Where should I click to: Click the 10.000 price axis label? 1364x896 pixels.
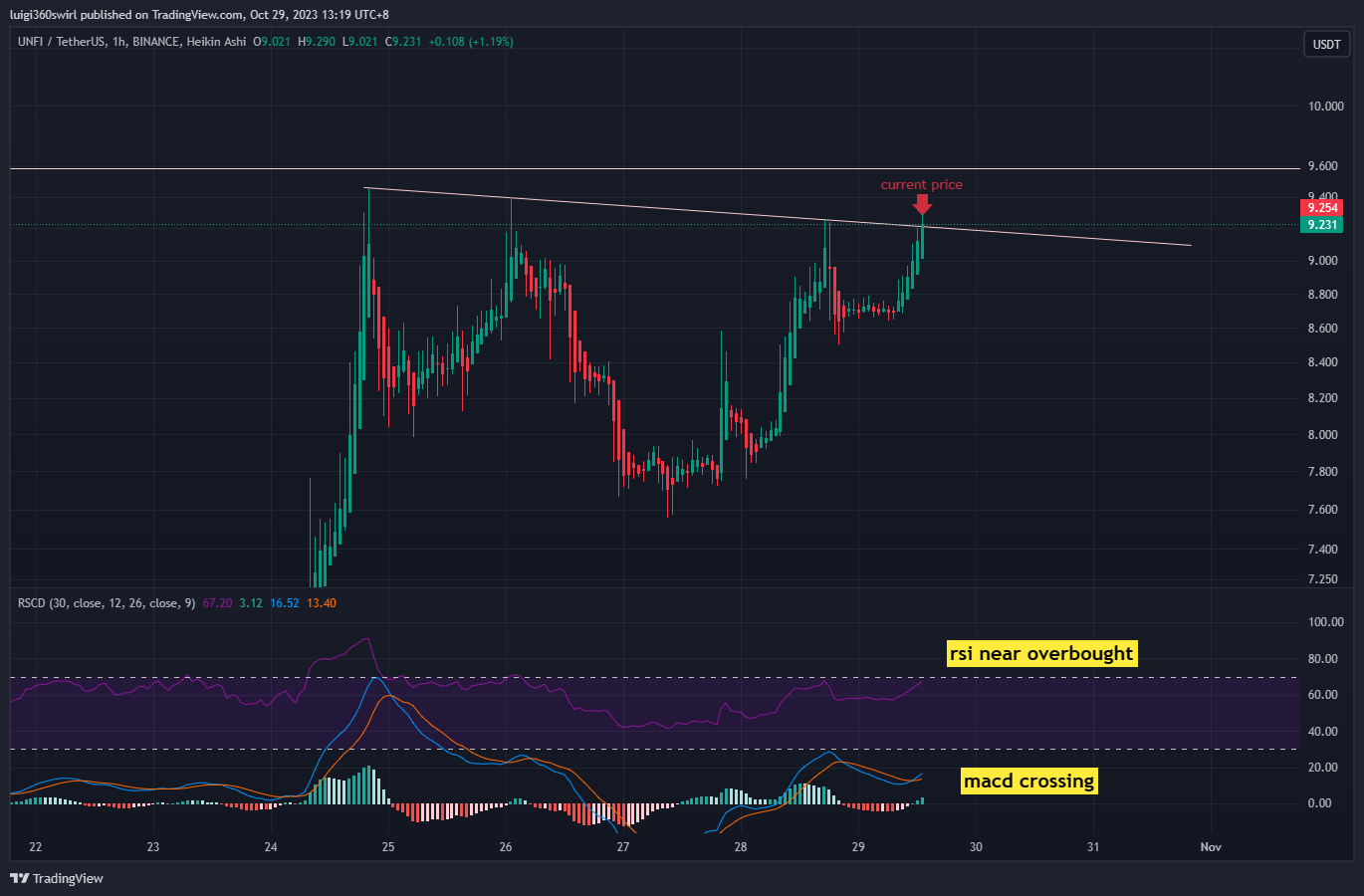click(x=1325, y=107)
